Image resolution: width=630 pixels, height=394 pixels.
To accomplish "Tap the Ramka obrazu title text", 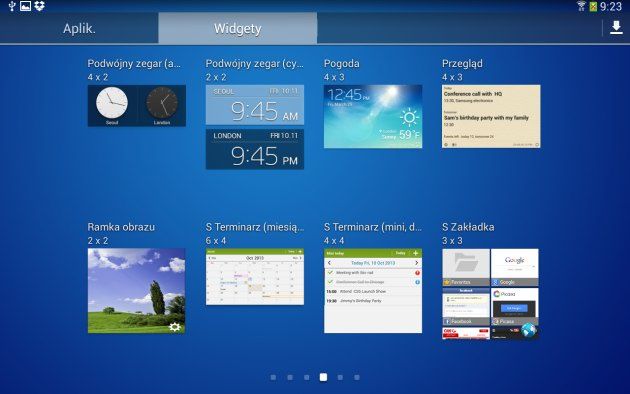I will [121, 227].
